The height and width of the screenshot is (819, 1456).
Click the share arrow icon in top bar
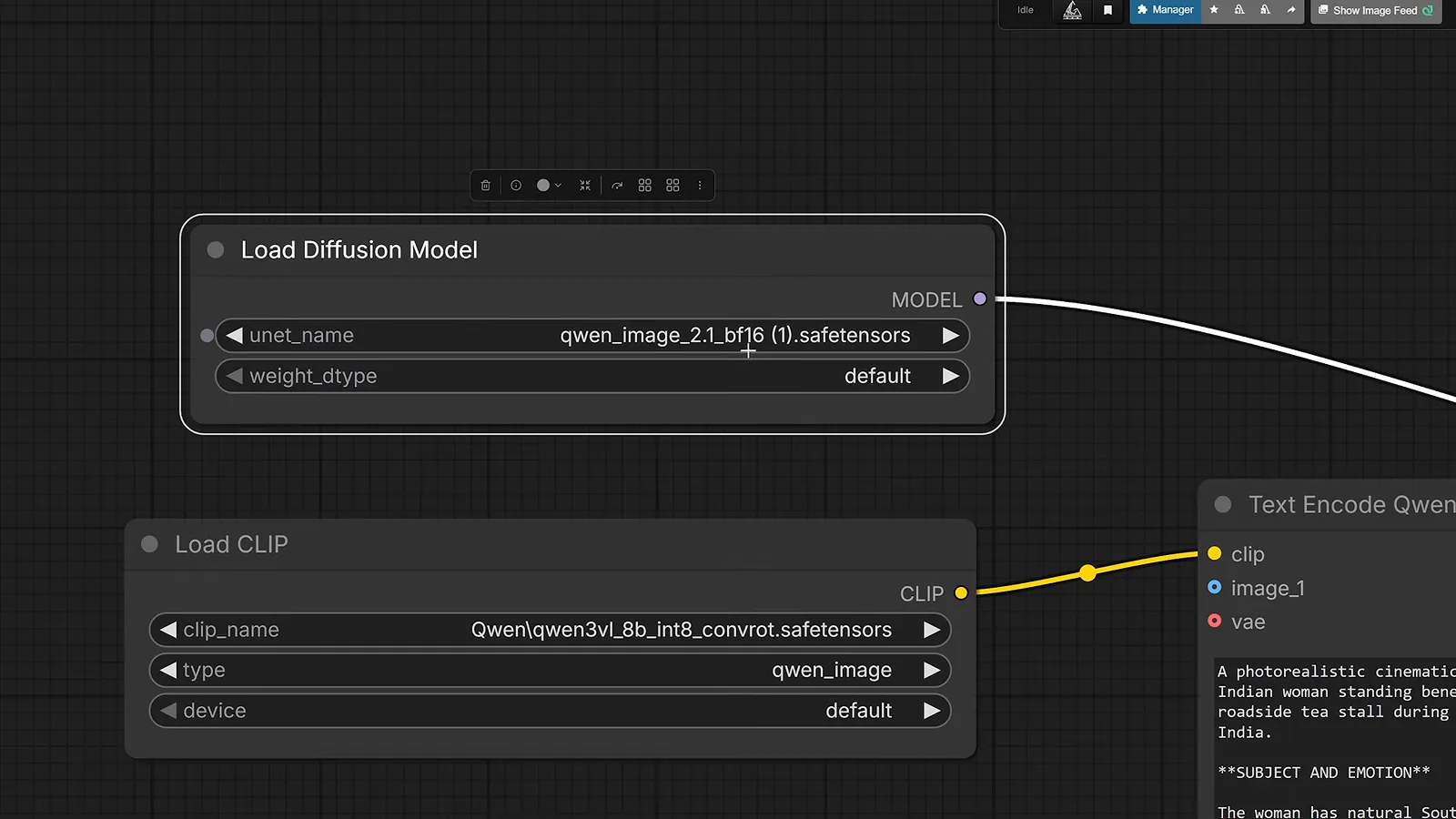1291,10
